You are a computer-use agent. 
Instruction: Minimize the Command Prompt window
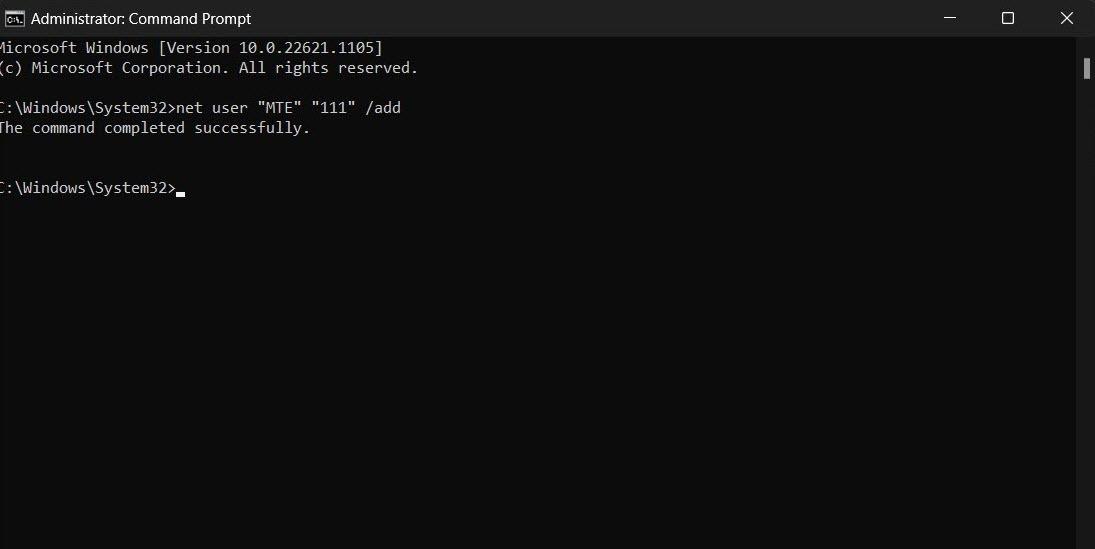[950, 18]
